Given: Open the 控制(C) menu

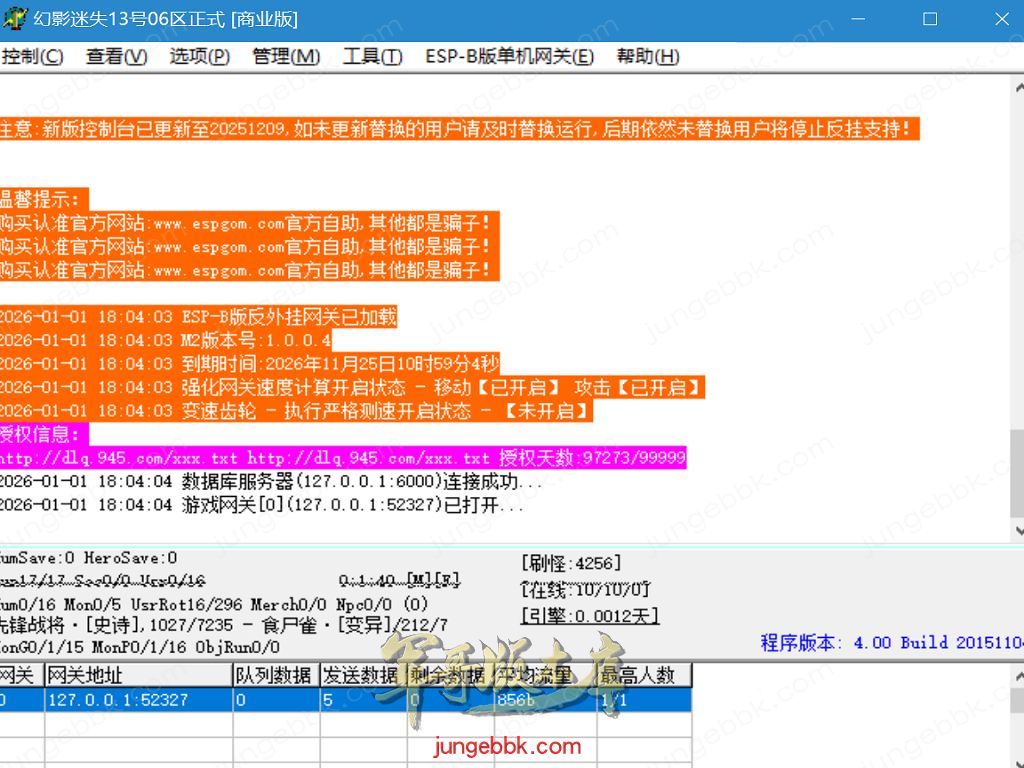Looking at the screenshot, I should [32, 57].
